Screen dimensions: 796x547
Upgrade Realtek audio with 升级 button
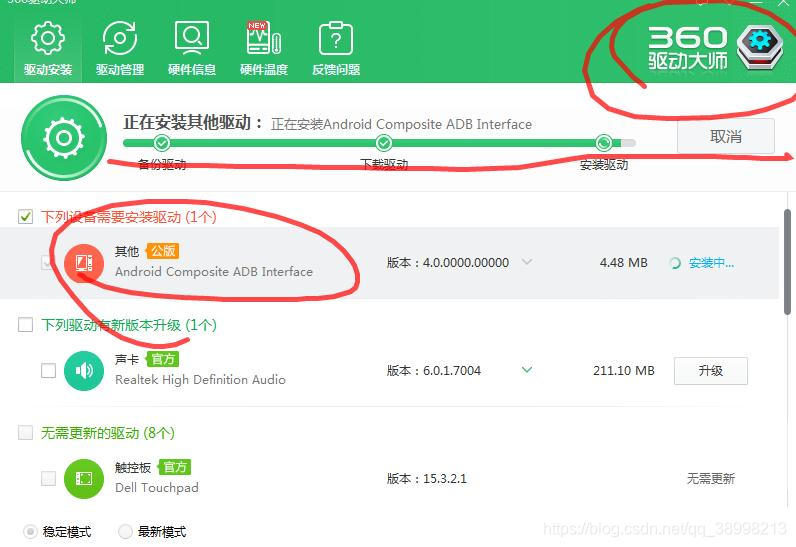711,370
